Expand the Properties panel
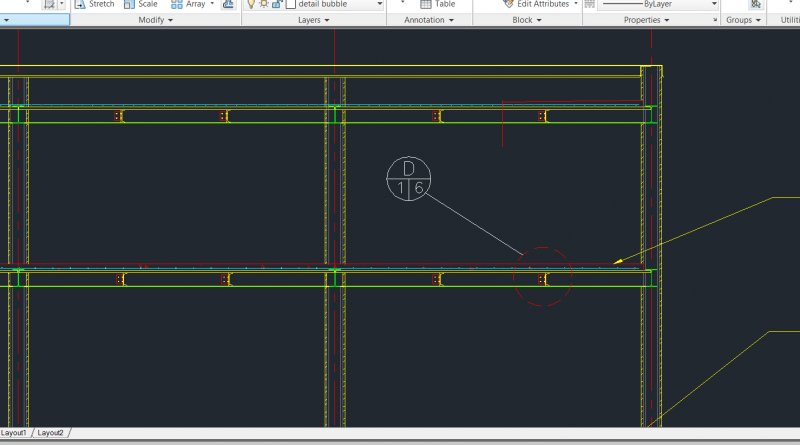Image resolution: width=800 pixels, height=445 pixels. click(646, 20)
